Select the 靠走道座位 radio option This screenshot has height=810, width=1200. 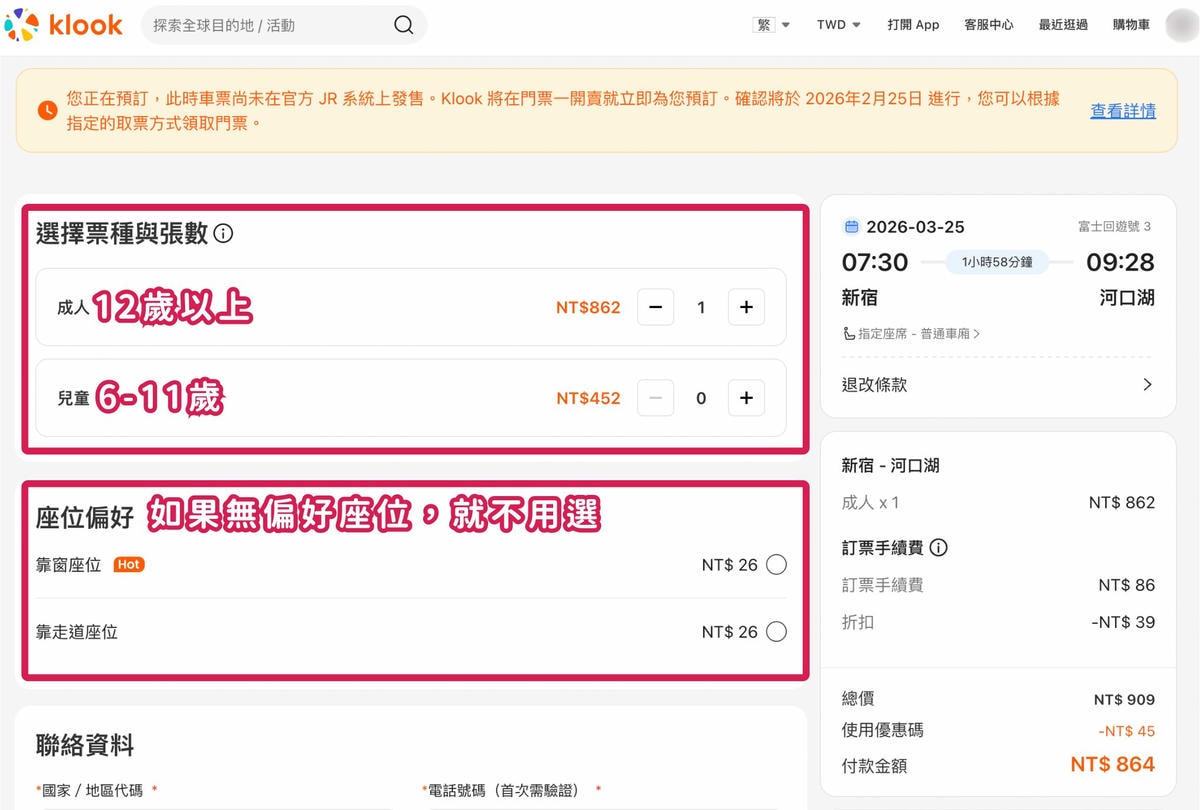pyautogui.click(x=776, y=632)
